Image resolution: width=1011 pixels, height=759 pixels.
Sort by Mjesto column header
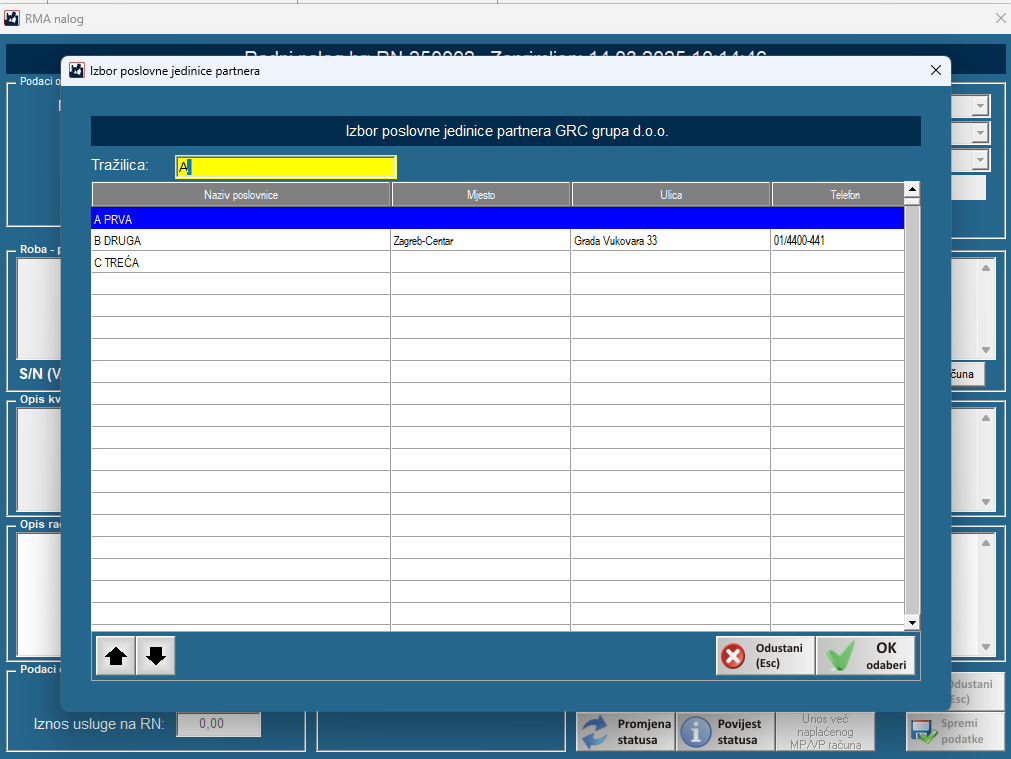481,195
